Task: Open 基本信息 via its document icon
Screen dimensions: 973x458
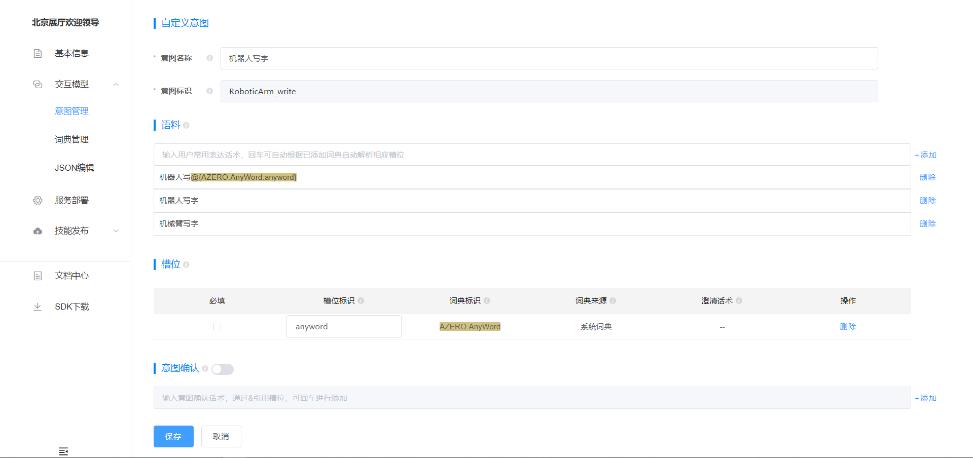Action: (x=37, y=53)
